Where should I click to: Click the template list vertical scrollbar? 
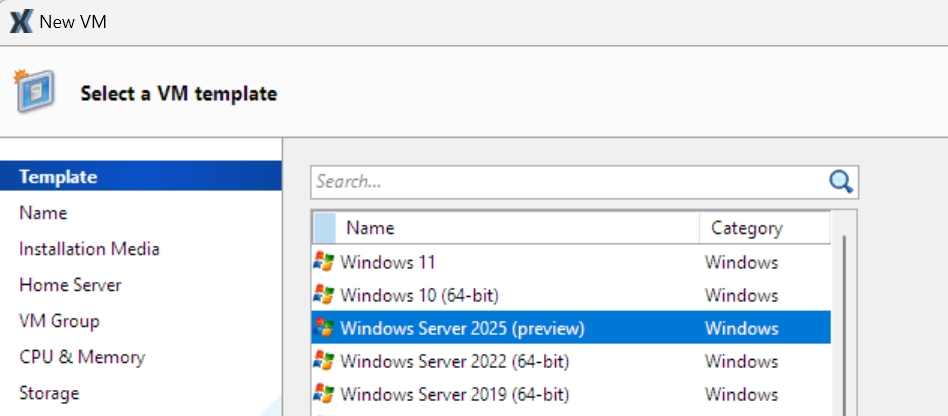[843, 327]
